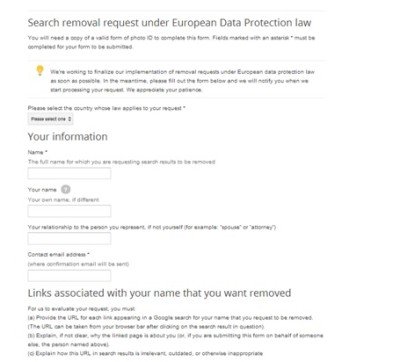Click the yellow lightbulb notice icon
400x362 pixels.
[40, 71]
